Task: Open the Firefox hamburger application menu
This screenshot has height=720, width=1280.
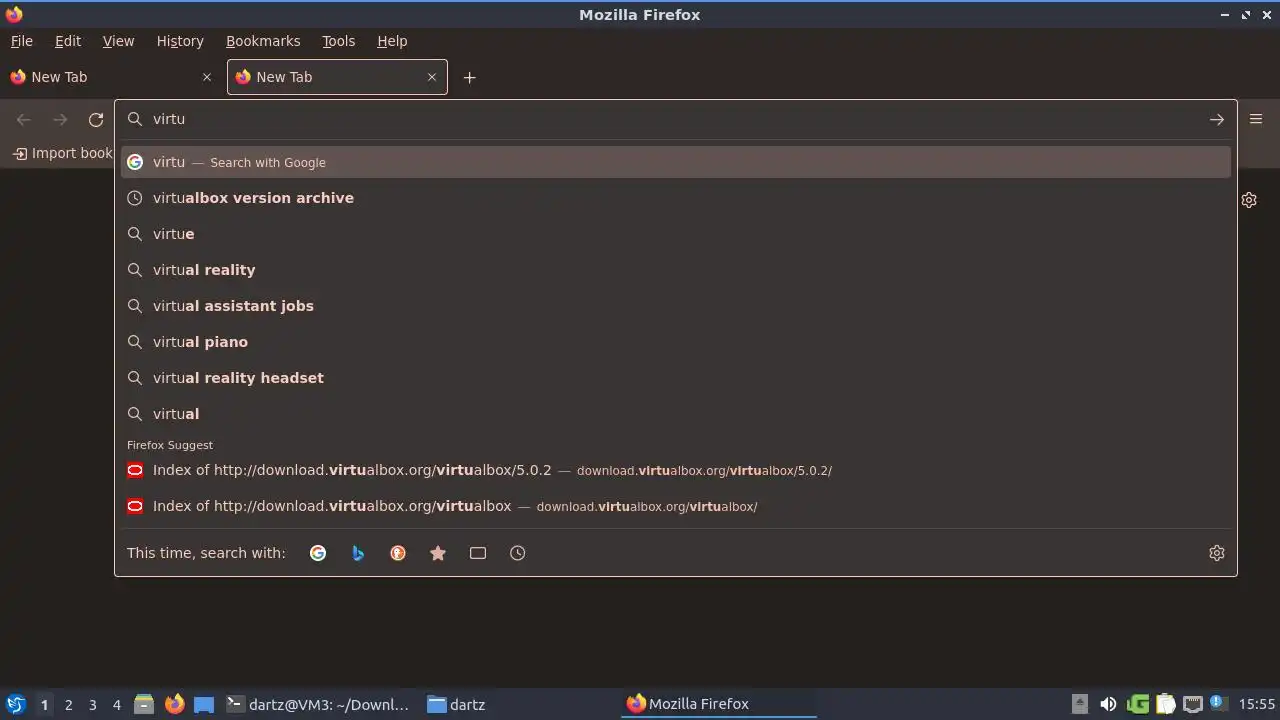Action: coord(1256,119)
